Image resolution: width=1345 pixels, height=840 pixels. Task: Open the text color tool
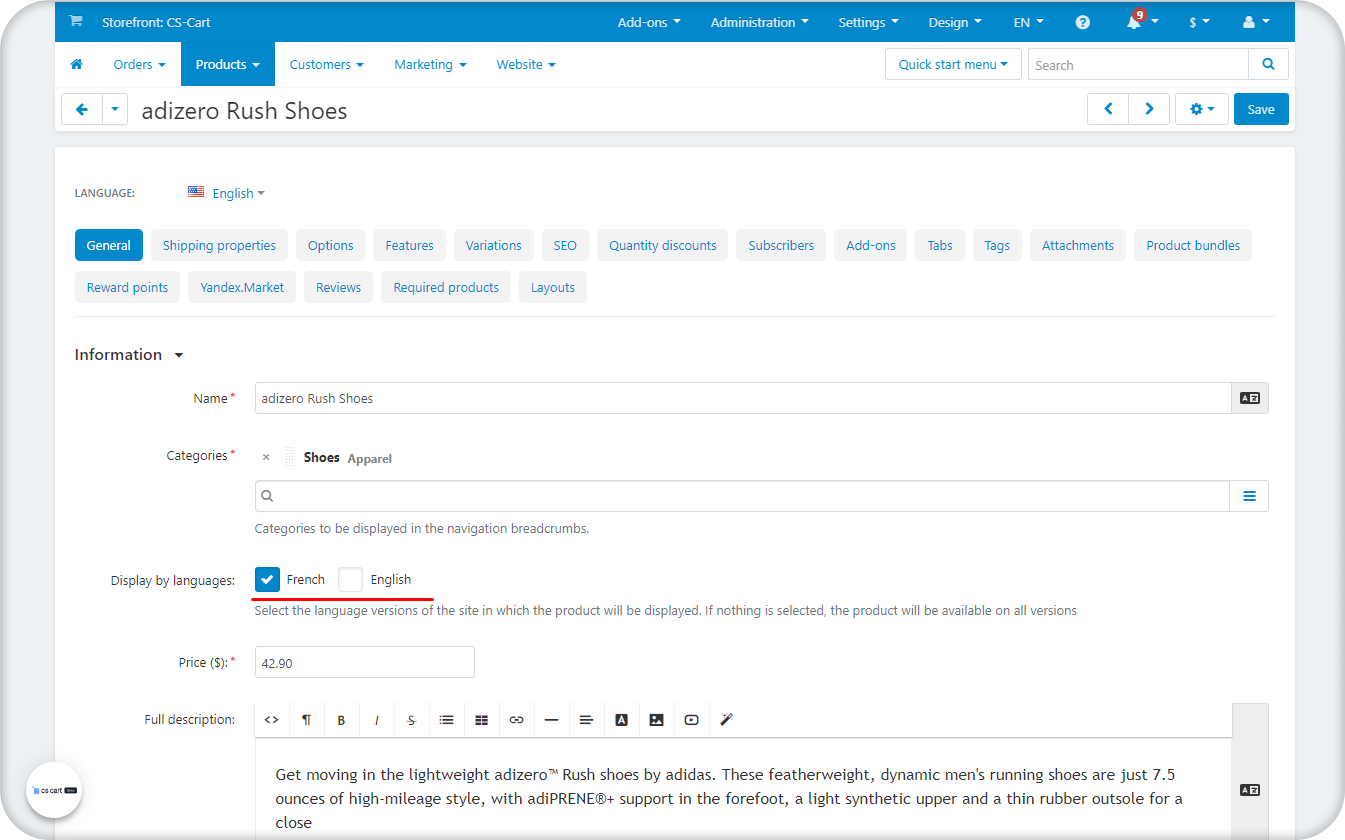[621, 720]
